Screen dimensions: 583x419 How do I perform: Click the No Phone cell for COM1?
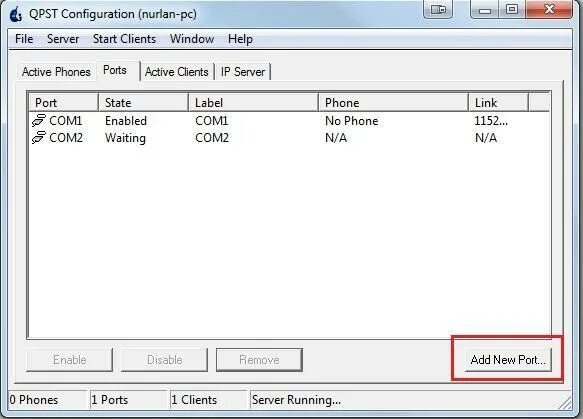tap(351, 120)
